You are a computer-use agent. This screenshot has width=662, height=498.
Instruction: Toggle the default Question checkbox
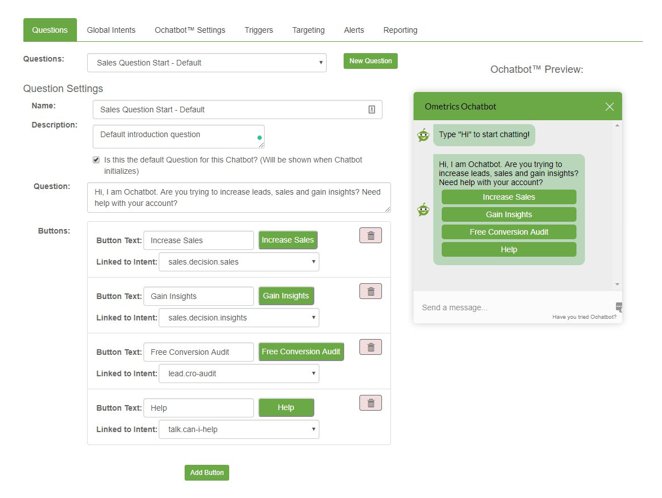tap(96, 160)
